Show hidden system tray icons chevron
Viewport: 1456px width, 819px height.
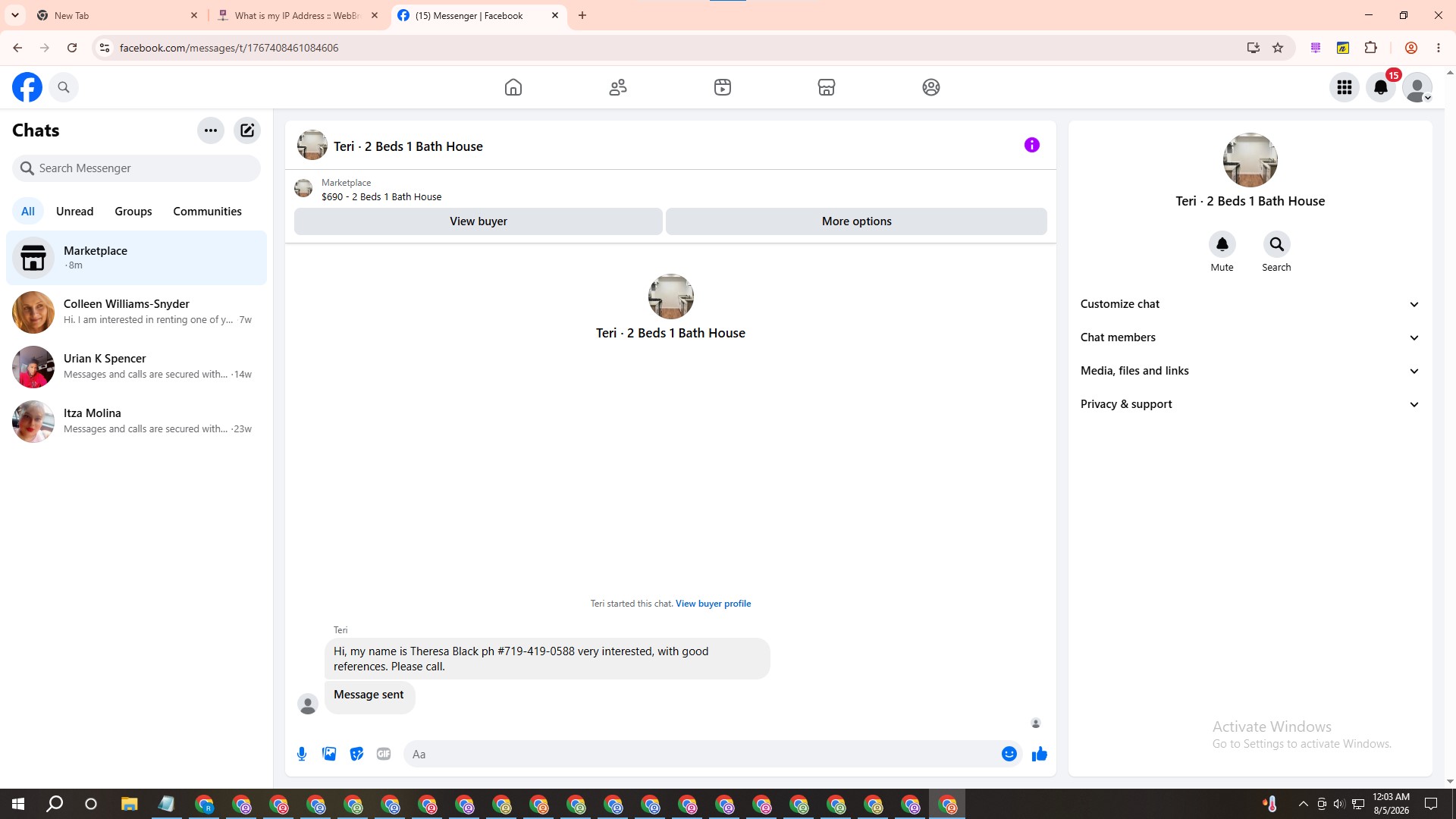pyautogui.click(x=1303, y=804)
